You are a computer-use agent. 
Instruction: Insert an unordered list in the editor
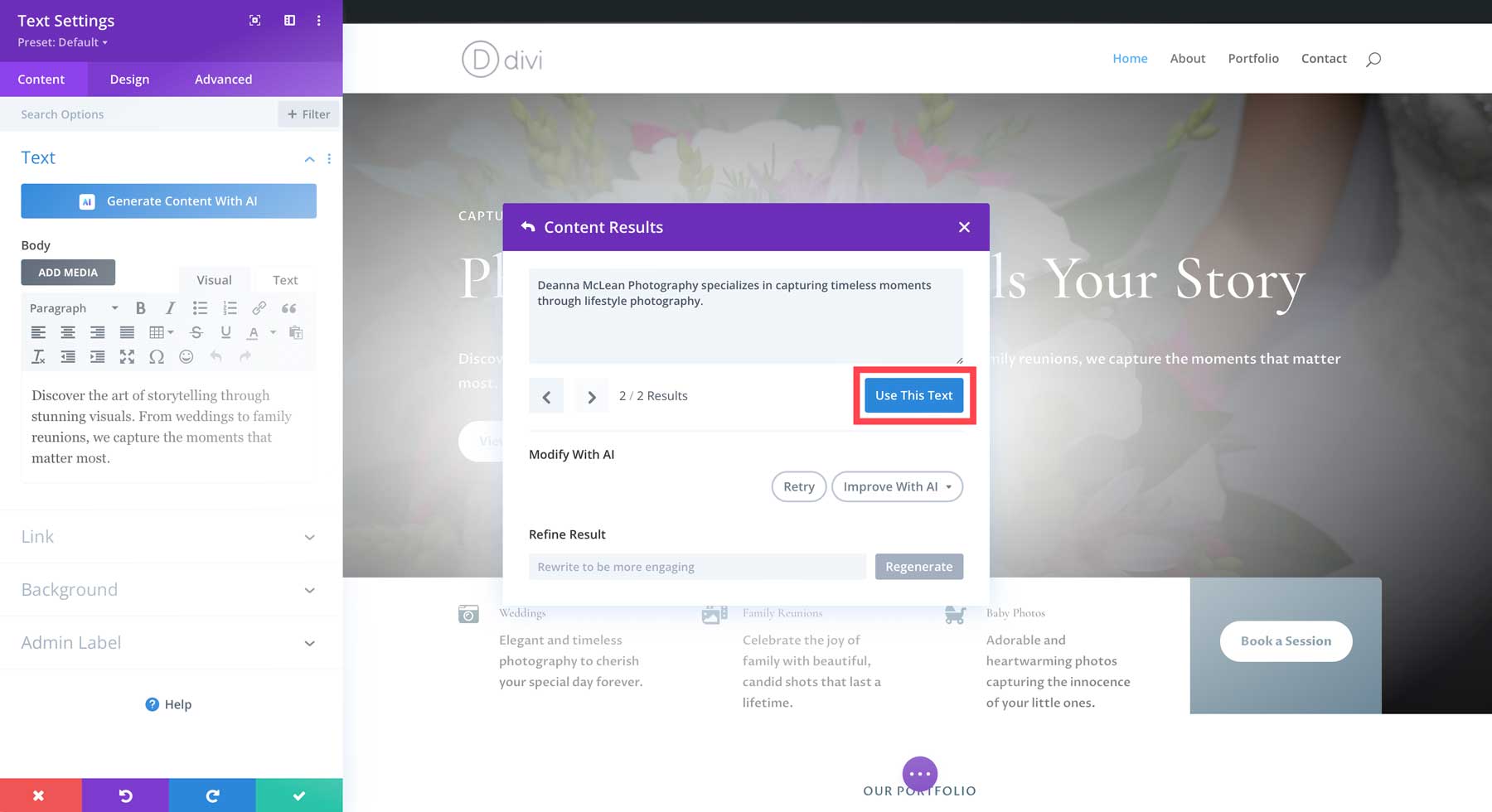pos(200,307)
